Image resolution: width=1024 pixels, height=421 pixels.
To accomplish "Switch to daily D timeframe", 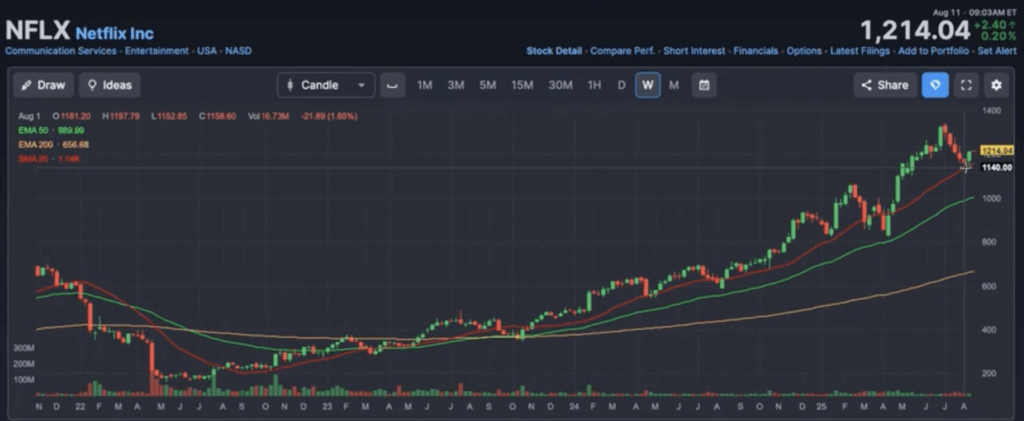I will [x=621, y=85].
